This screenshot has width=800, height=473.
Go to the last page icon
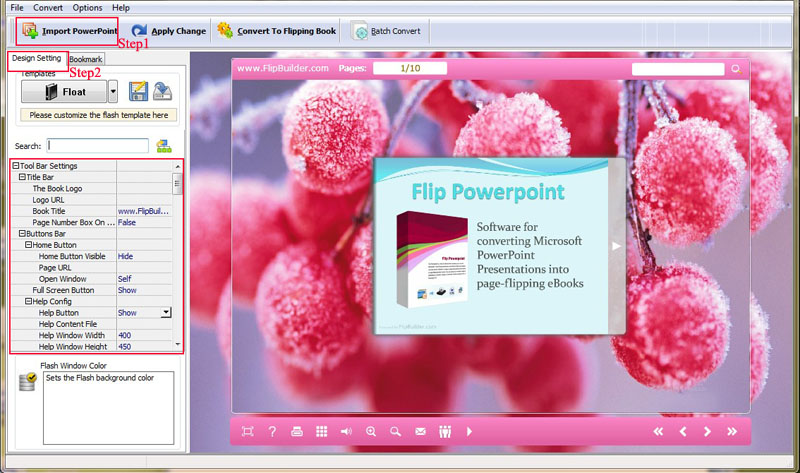click(732, 432)
